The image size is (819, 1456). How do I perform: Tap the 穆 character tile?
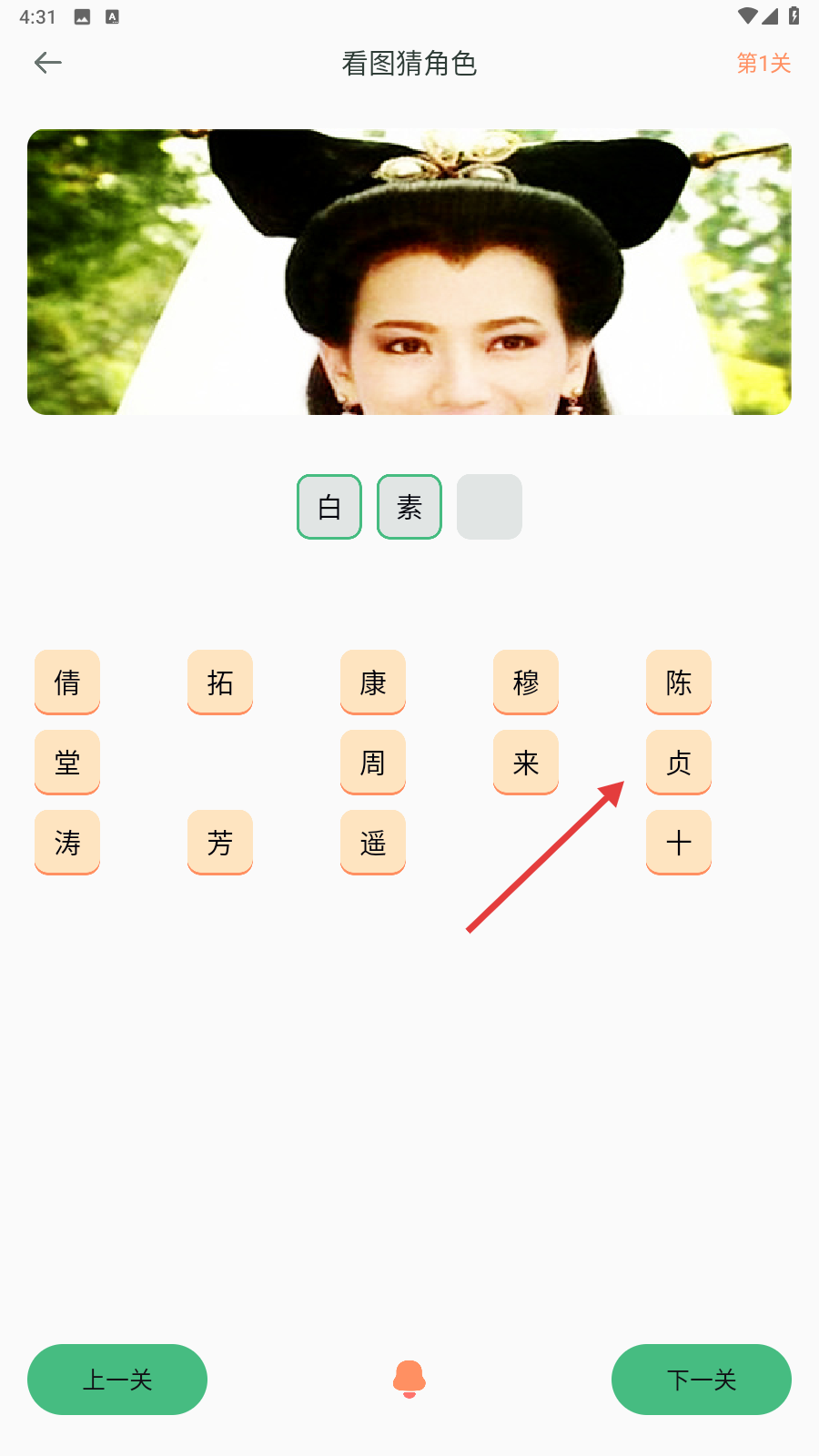click(x=526, y=682)
